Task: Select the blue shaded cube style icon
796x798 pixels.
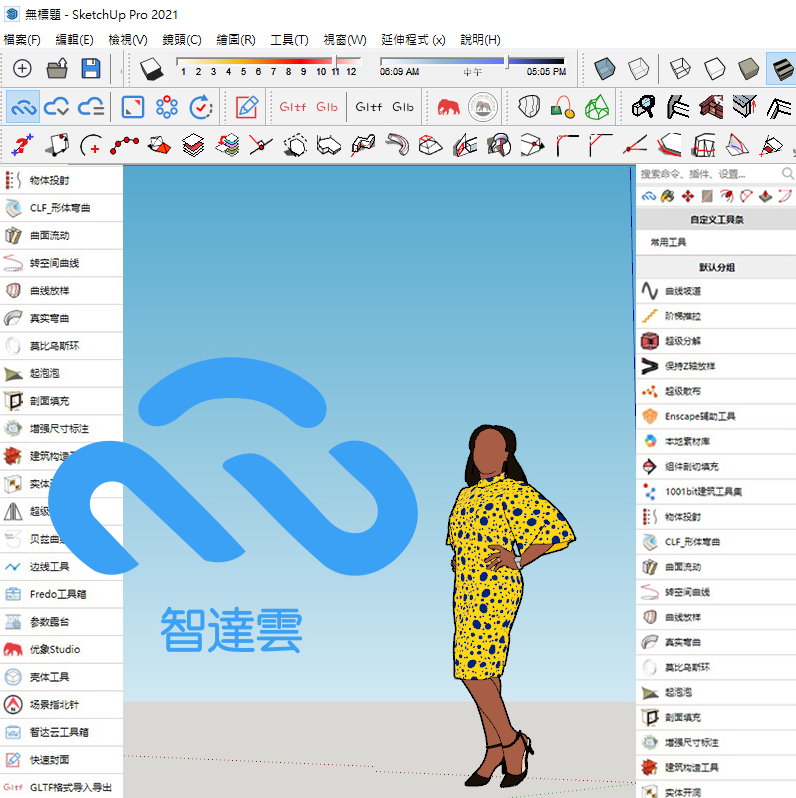Action: pos(604,69)
